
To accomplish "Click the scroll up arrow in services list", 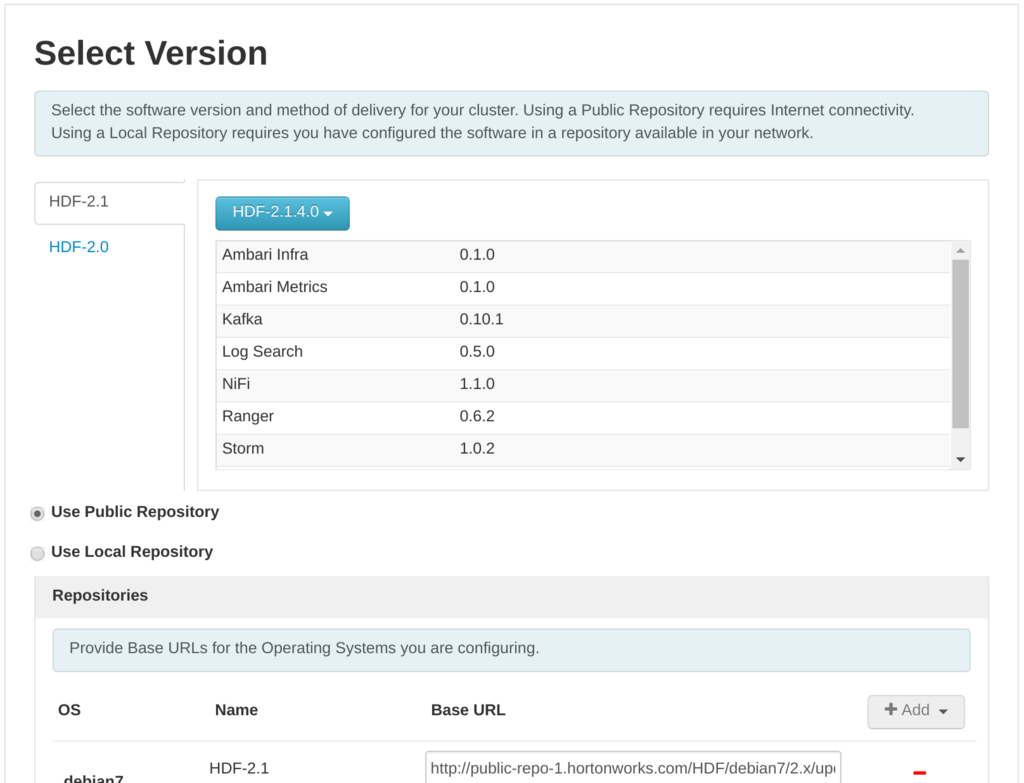I will [x=960, y=251].
